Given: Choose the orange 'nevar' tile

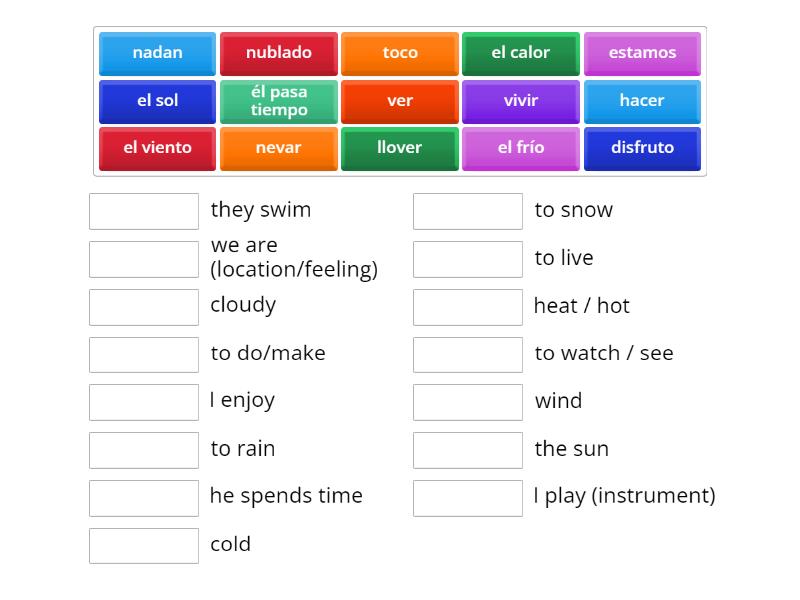Looking at the screenshot, I should (x=279, y=148).
